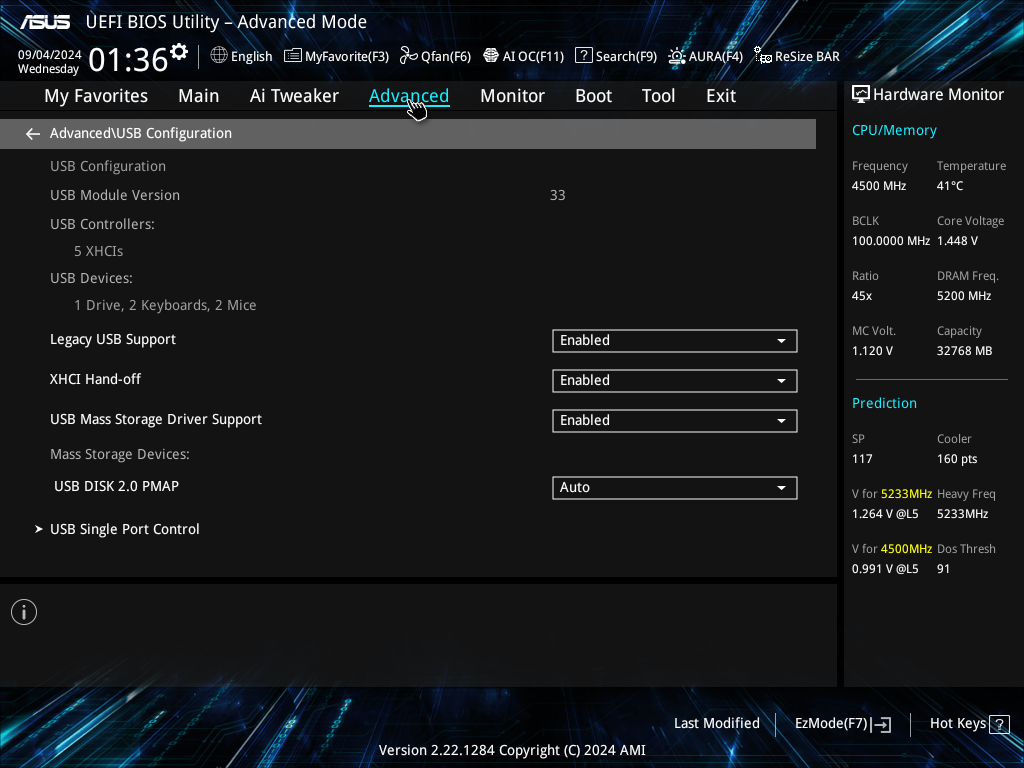Click the ASUS logo
This screenshot has height=768, width=1024.
pos(45,22)
